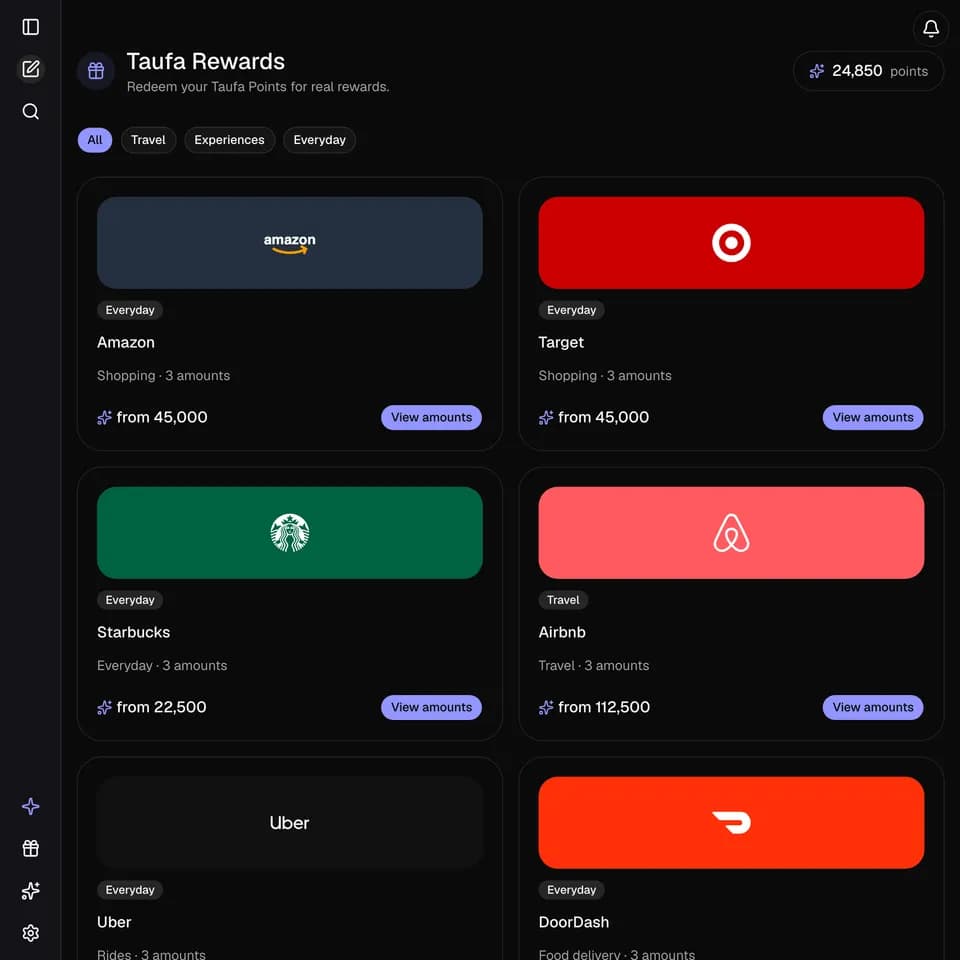Click 'Shopping · 3 amounts' under Target

coord(605,376)
